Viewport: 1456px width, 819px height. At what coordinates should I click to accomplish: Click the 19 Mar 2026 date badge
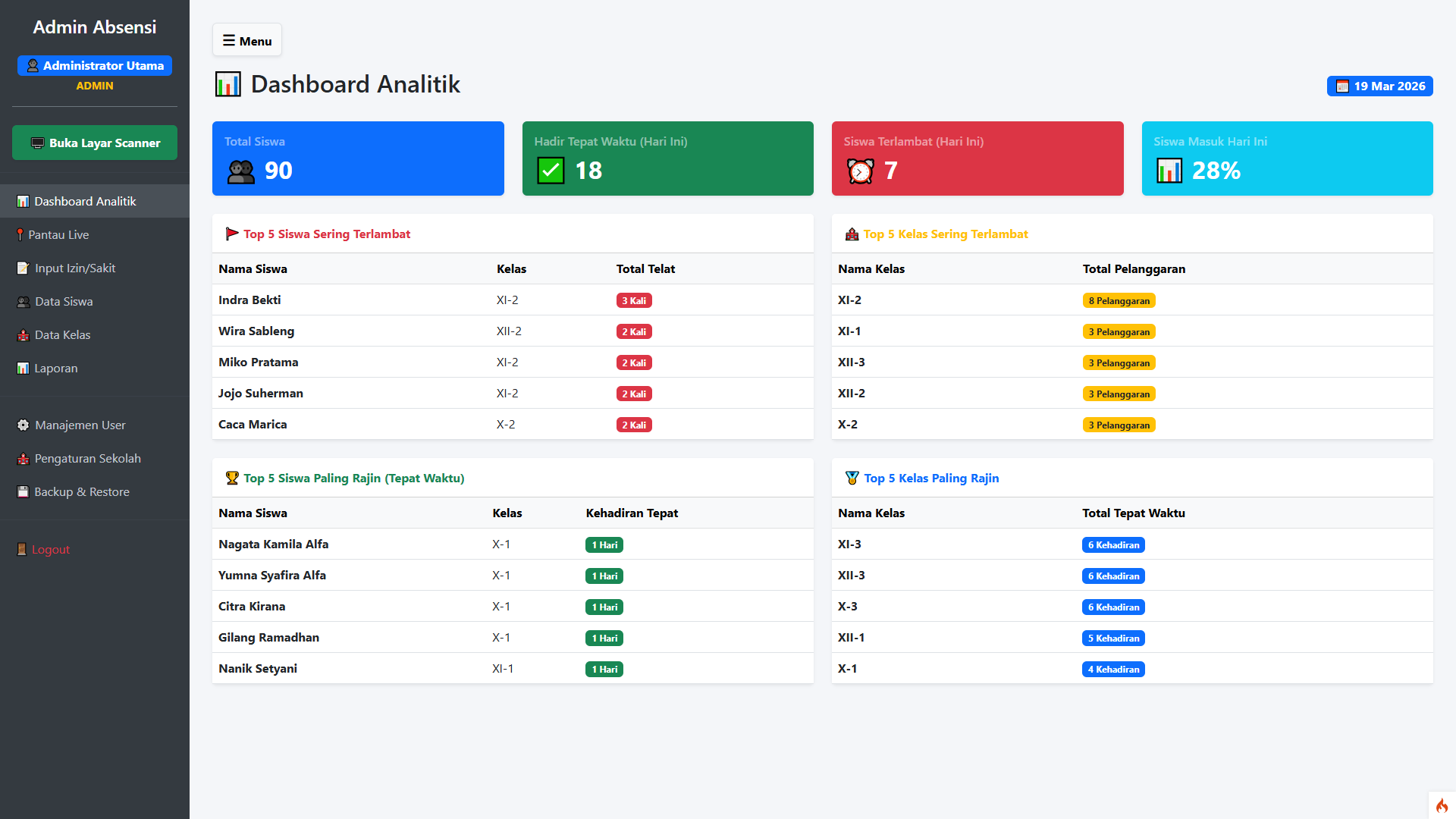[x=1379, y=86]
